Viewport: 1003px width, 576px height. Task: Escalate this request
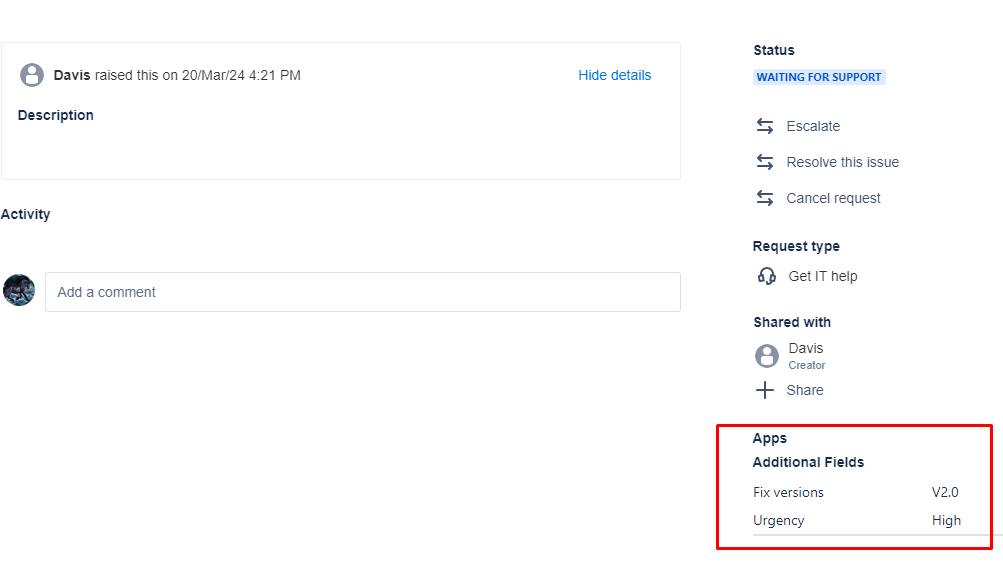click(812, 126)
